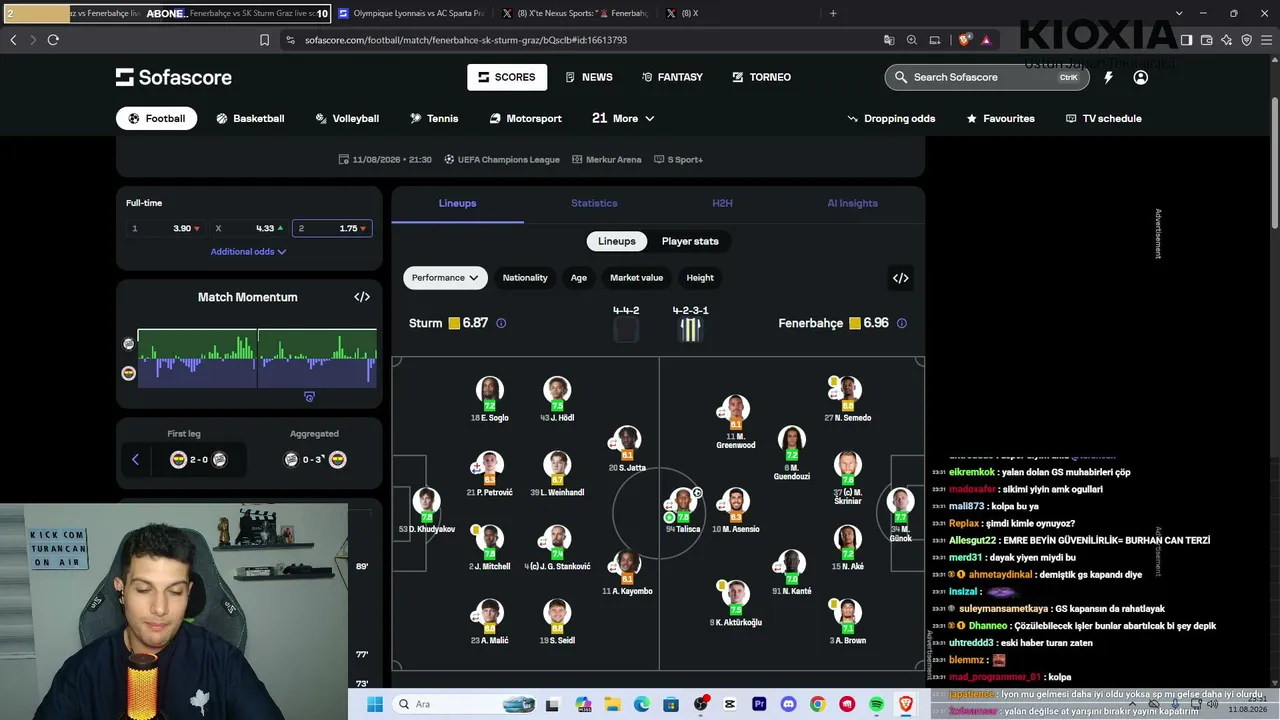Go to Motorsport section

[x=525, y=118]
